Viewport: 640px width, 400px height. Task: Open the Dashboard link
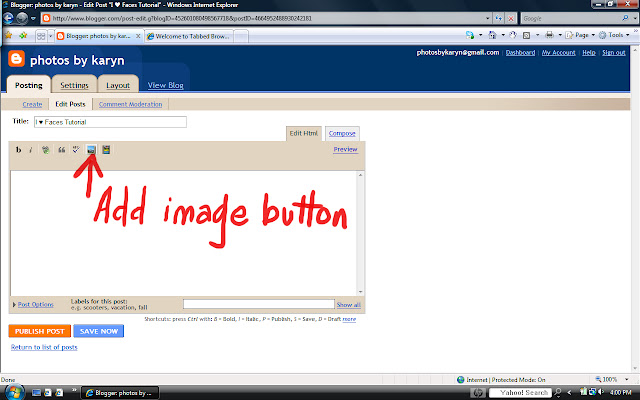[520, 52]
